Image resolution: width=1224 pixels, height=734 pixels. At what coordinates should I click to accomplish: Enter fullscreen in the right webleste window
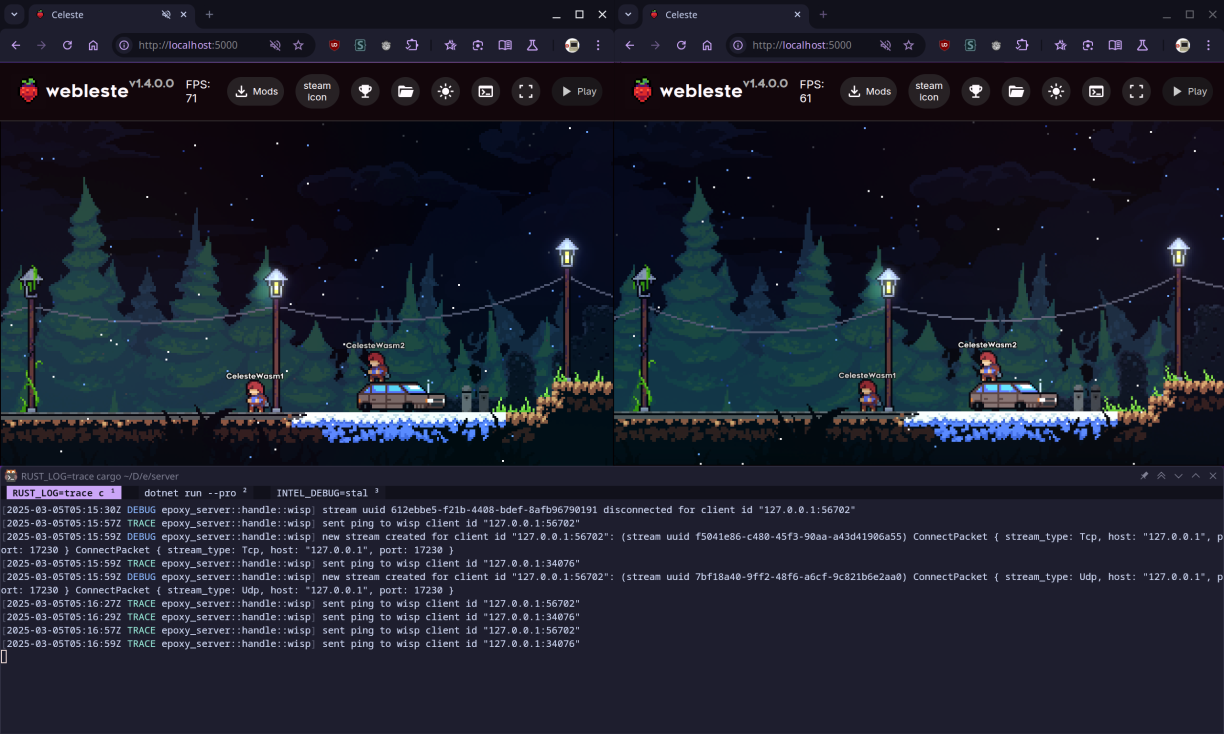1136,91
